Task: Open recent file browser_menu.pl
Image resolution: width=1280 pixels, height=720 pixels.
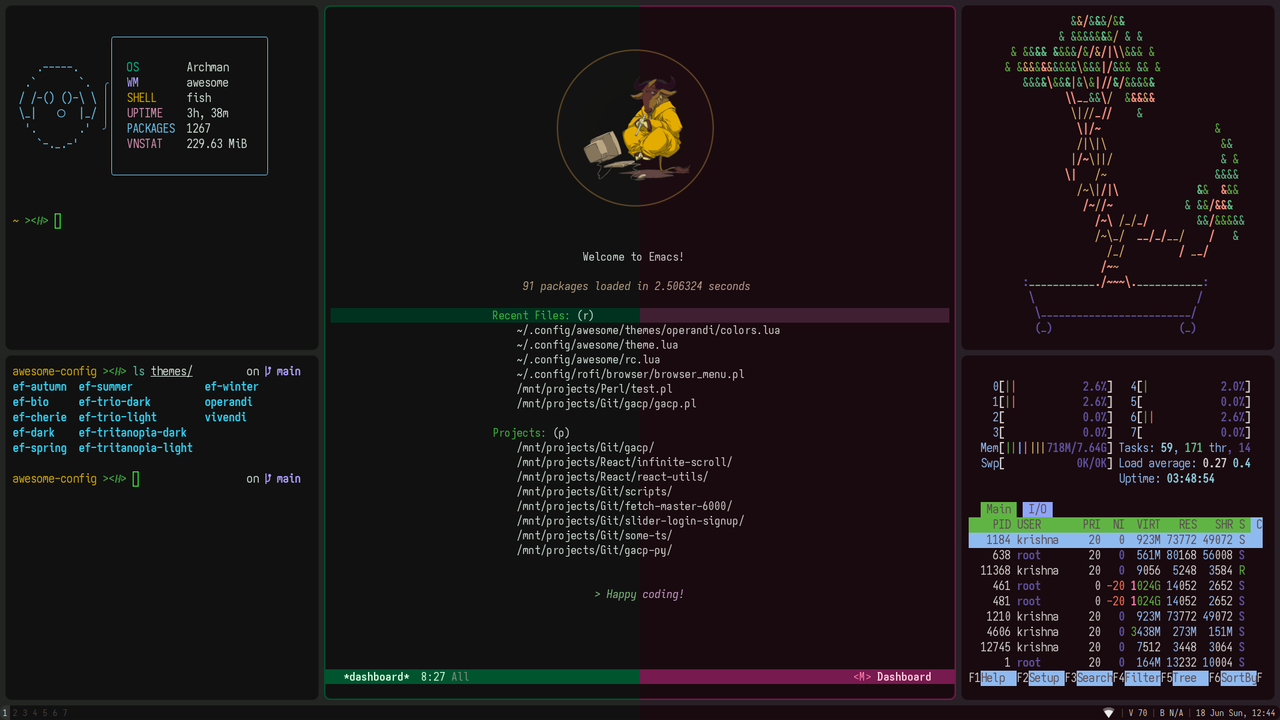Action: tap(630, 374)
